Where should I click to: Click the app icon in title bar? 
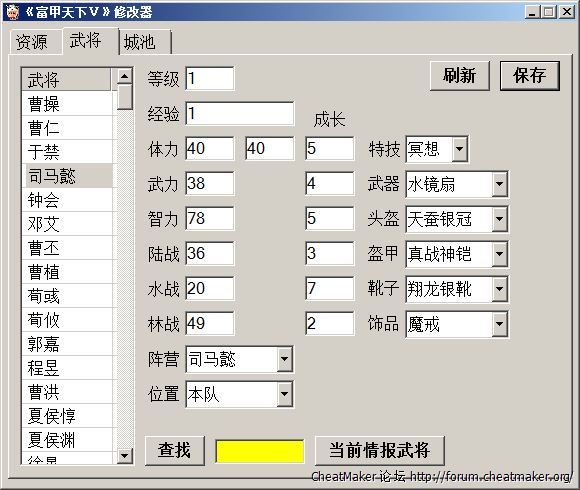pyautogui.click(x=12, y=12)
